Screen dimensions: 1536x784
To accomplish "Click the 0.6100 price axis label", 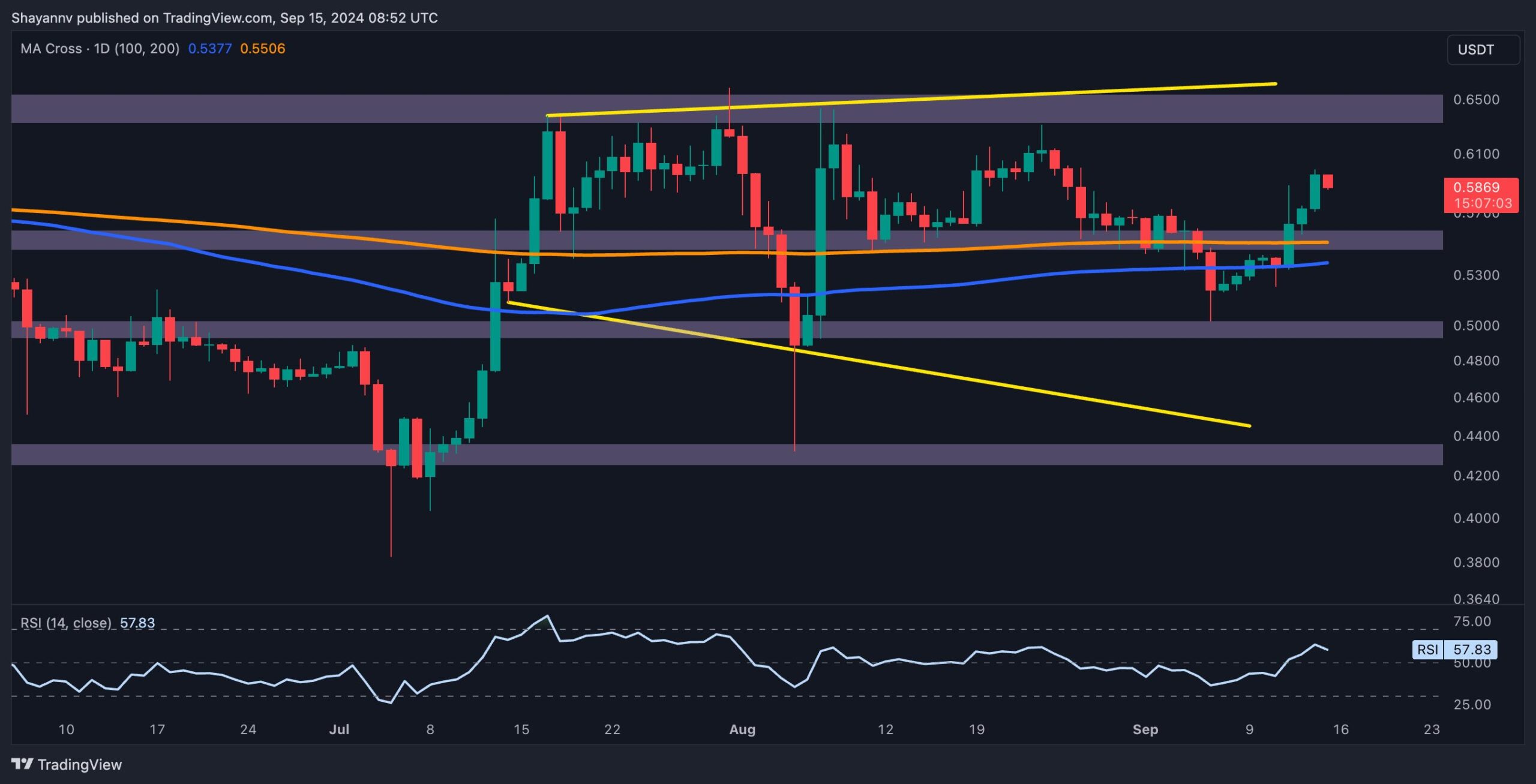I will pos(1476,154).
